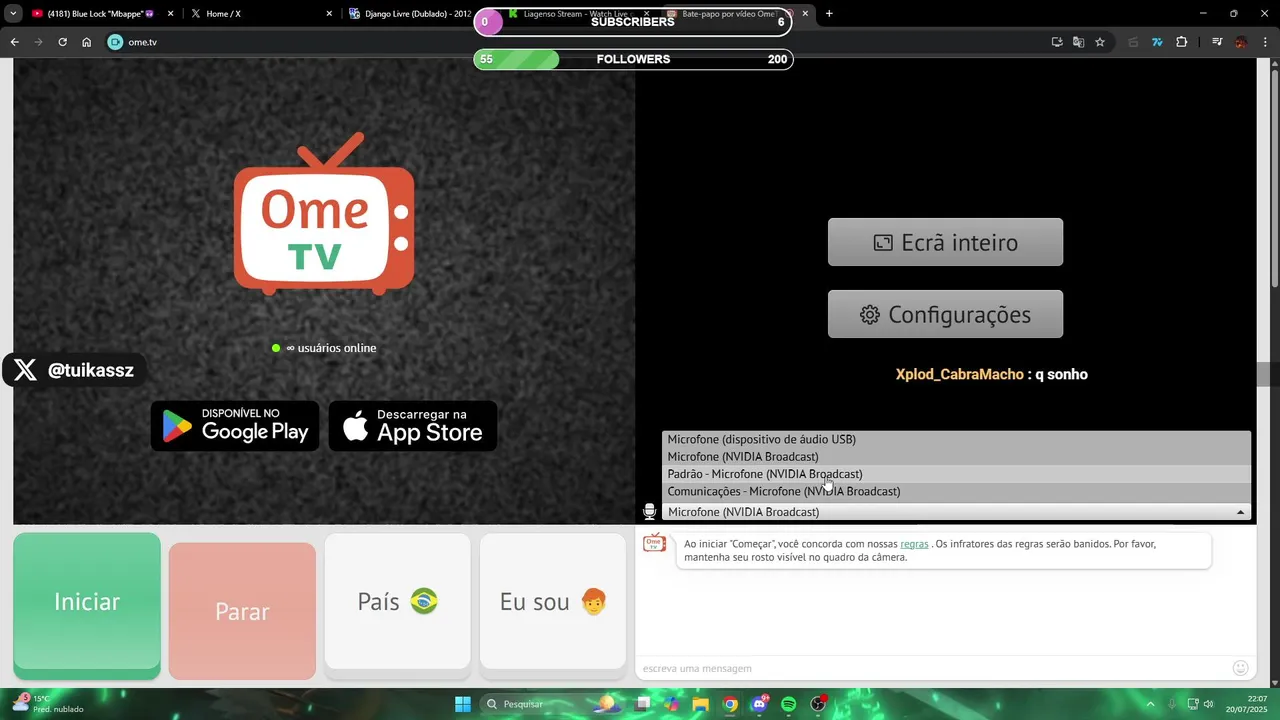Image resolution: width=1280 pixels, height=720 pixels.
Task: Open Discord from the taskbar
Action: coord(760,704)
